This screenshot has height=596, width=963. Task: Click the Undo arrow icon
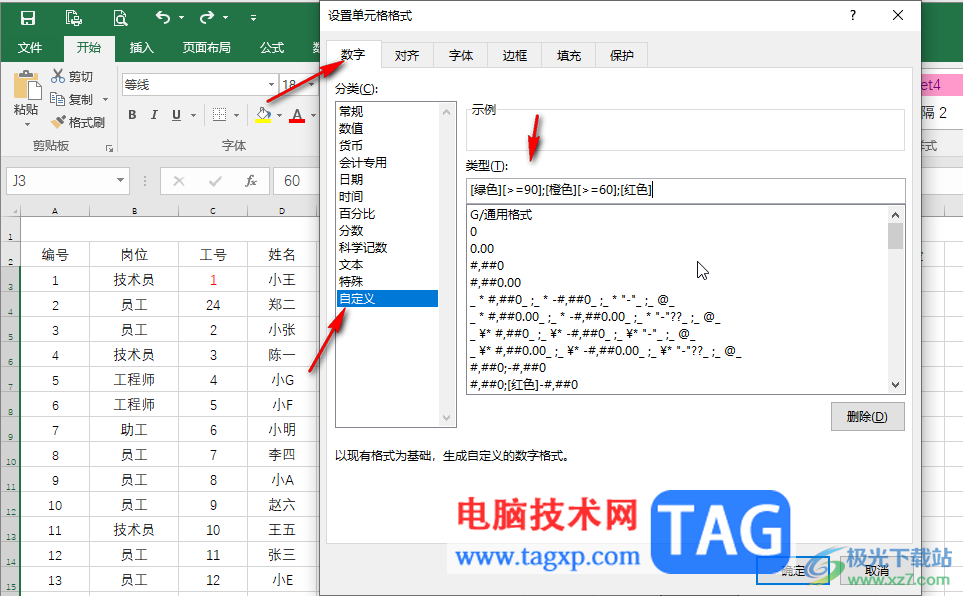click(x=163, y=17)
